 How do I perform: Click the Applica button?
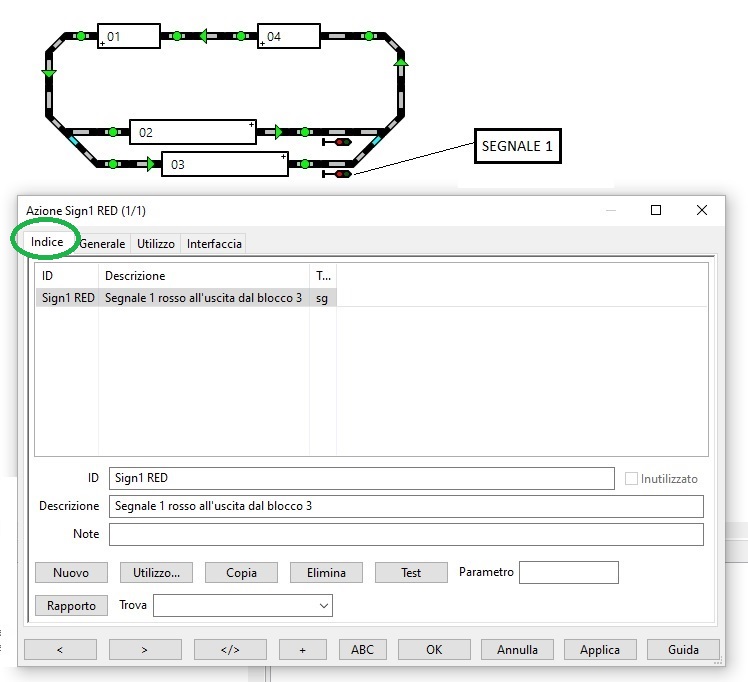(600, 649)
